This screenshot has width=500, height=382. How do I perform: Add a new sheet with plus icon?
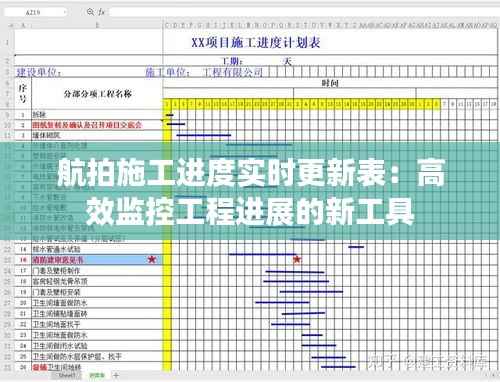(116, 375)
